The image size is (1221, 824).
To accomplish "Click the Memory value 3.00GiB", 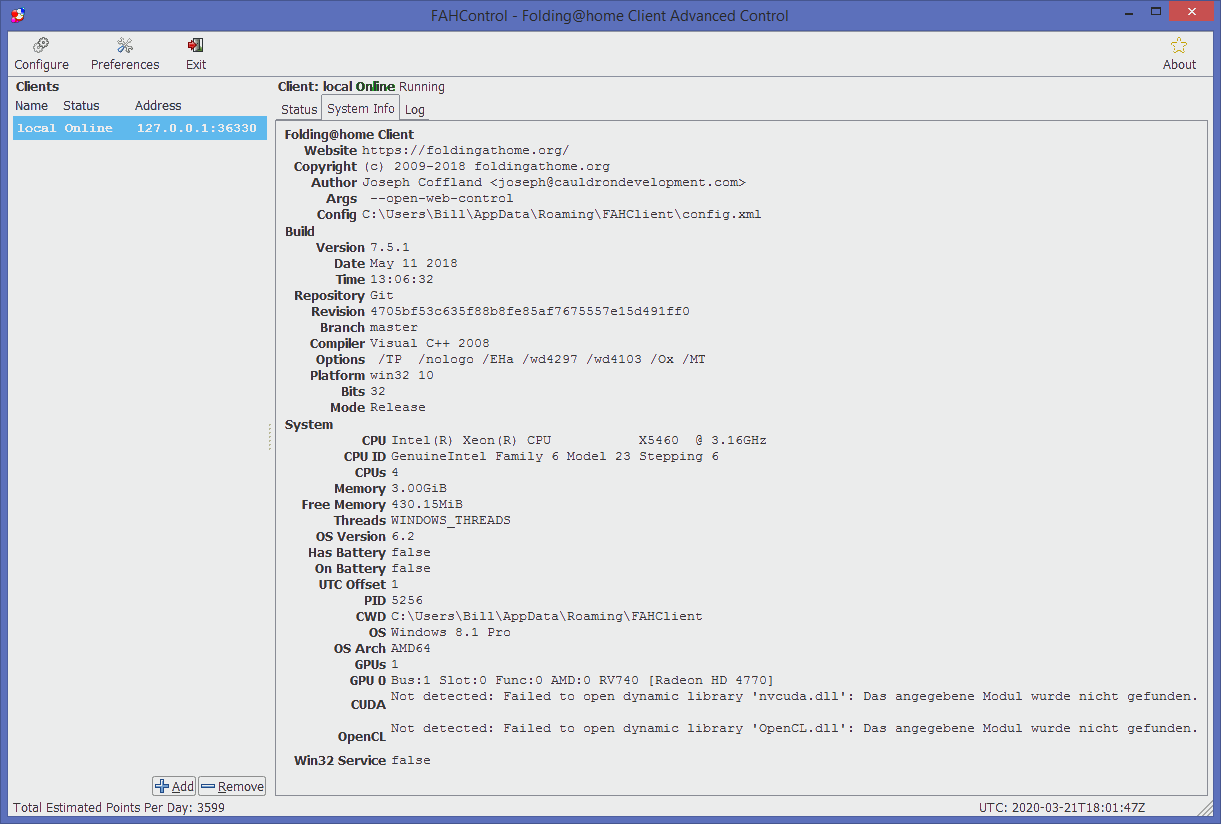I will [419, 488].
